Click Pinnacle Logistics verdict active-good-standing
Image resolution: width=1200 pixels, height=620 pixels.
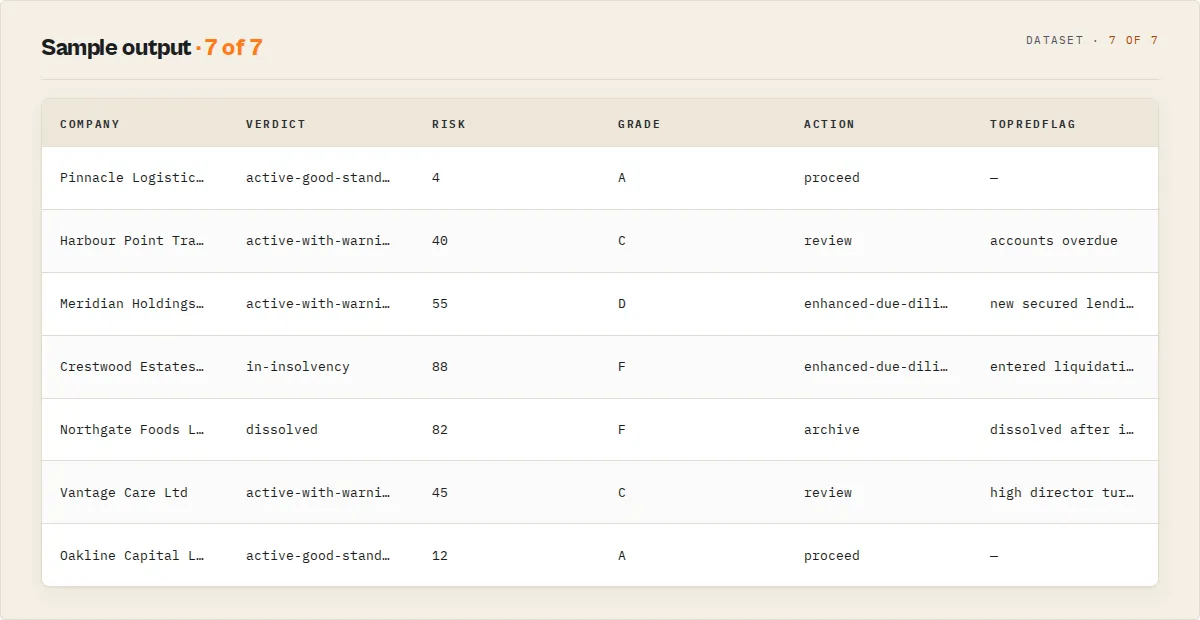(318, 178)
